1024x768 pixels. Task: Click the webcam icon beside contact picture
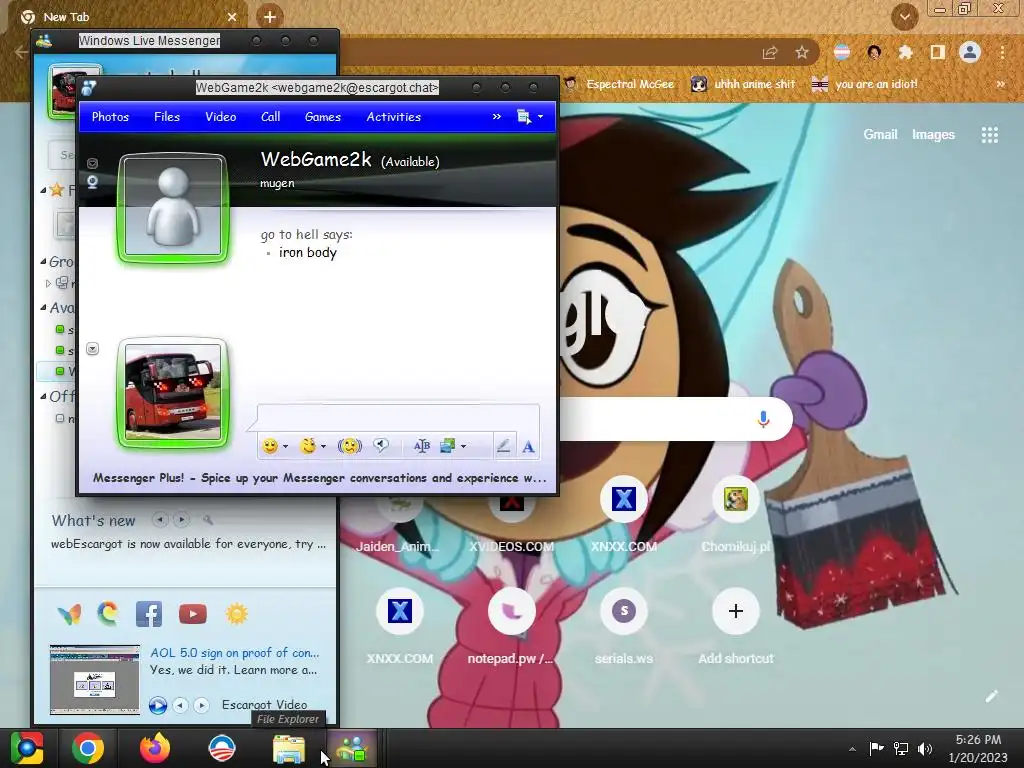click(93, 182)
